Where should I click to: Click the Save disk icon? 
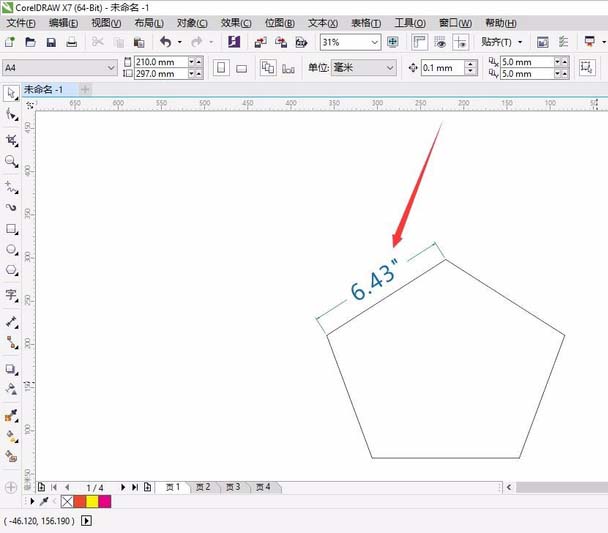point(51,42)
